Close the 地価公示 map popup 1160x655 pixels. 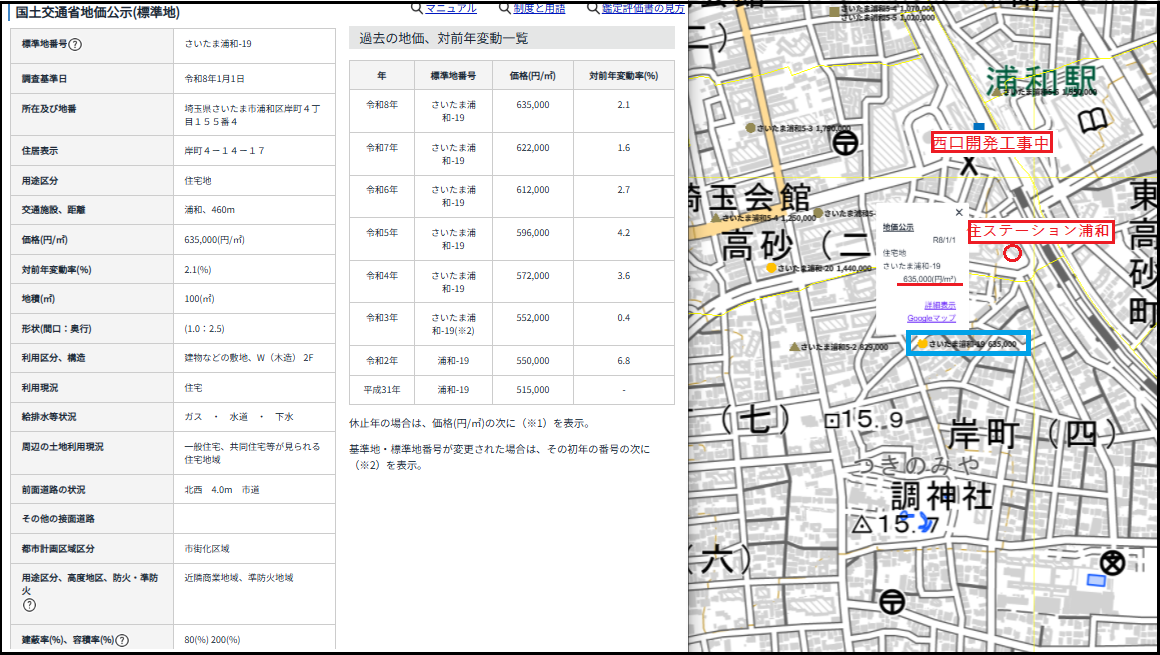[x=959, y=212]
